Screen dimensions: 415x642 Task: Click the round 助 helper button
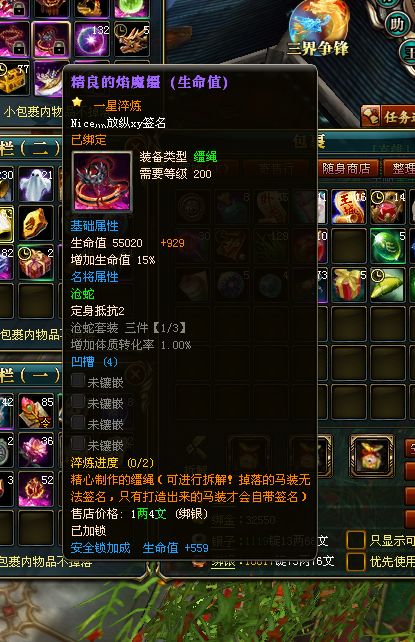tap(397, 25)
